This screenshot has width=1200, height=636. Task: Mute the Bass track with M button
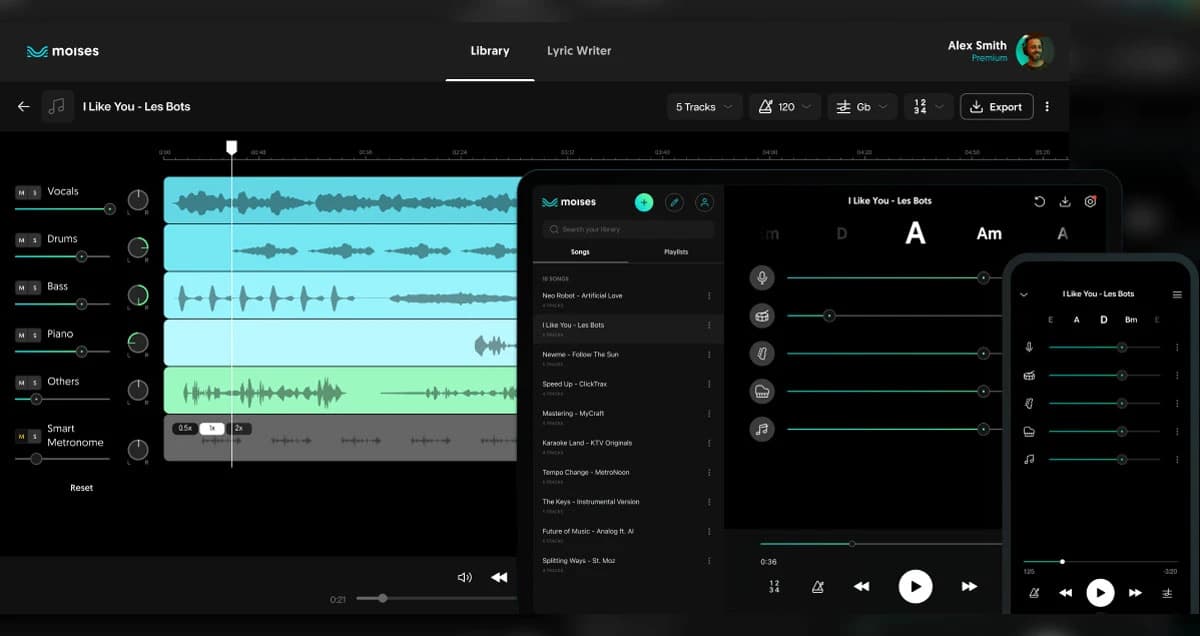[22, 287]
